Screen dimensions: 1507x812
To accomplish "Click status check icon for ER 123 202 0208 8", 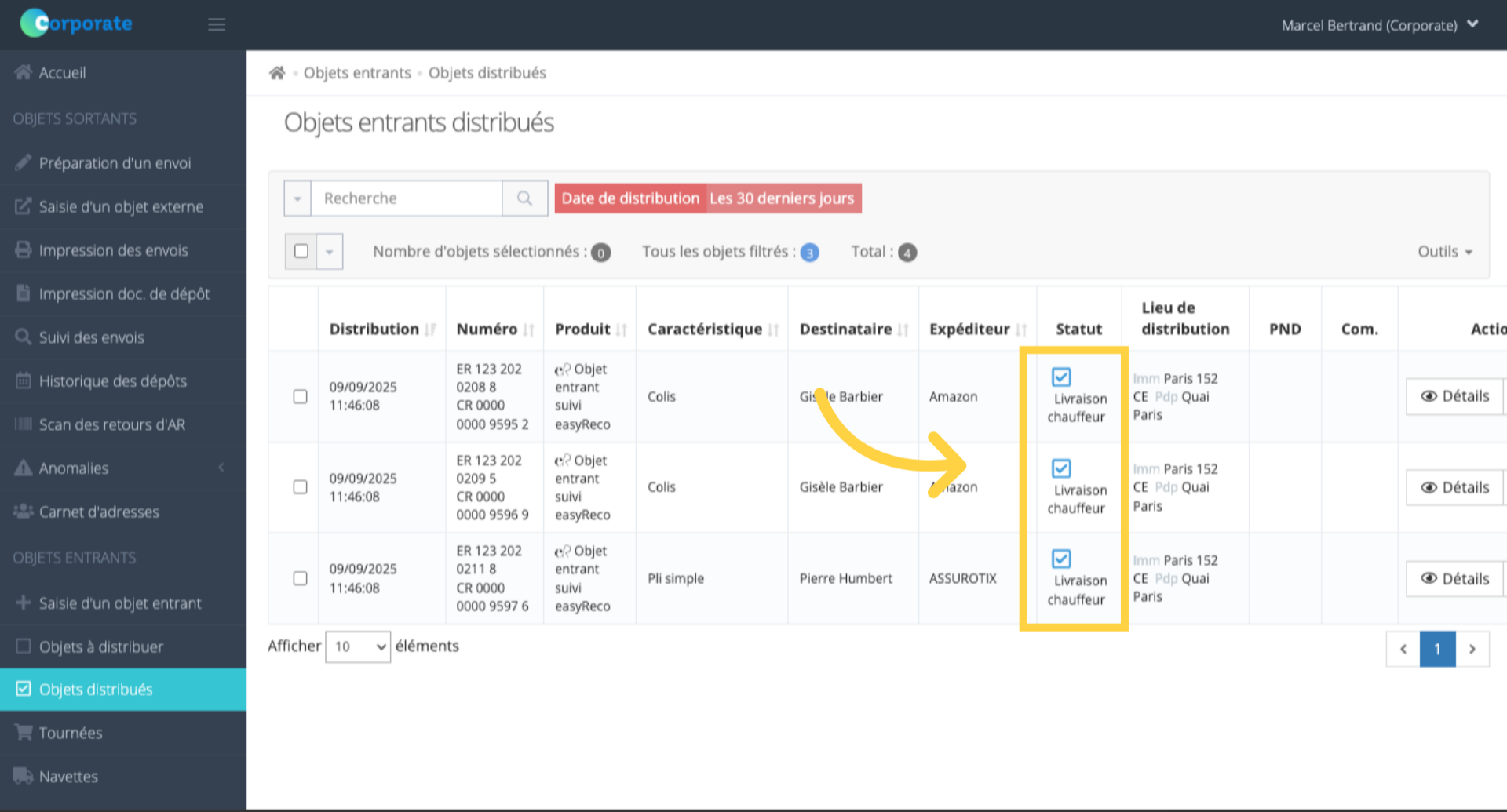I will coord(1061,377).
